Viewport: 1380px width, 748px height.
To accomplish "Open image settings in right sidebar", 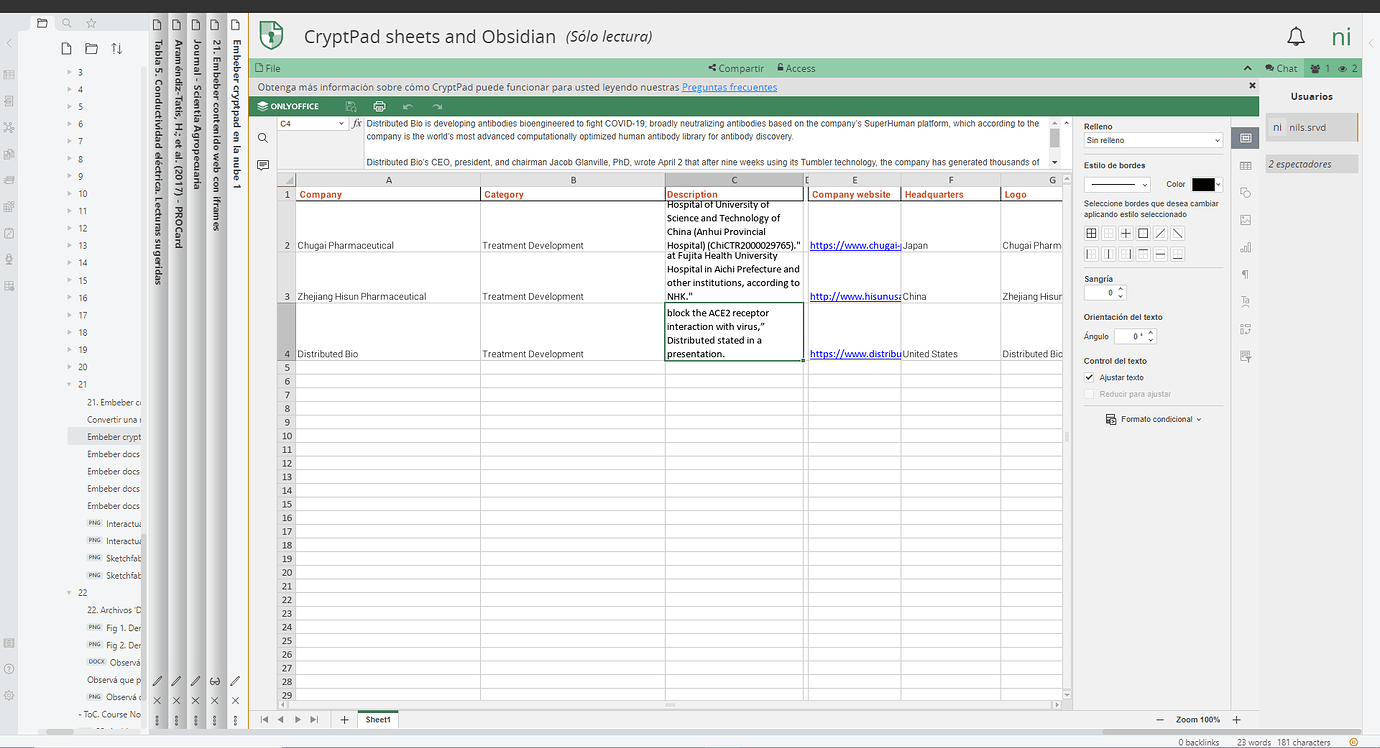I will 1245,219.
